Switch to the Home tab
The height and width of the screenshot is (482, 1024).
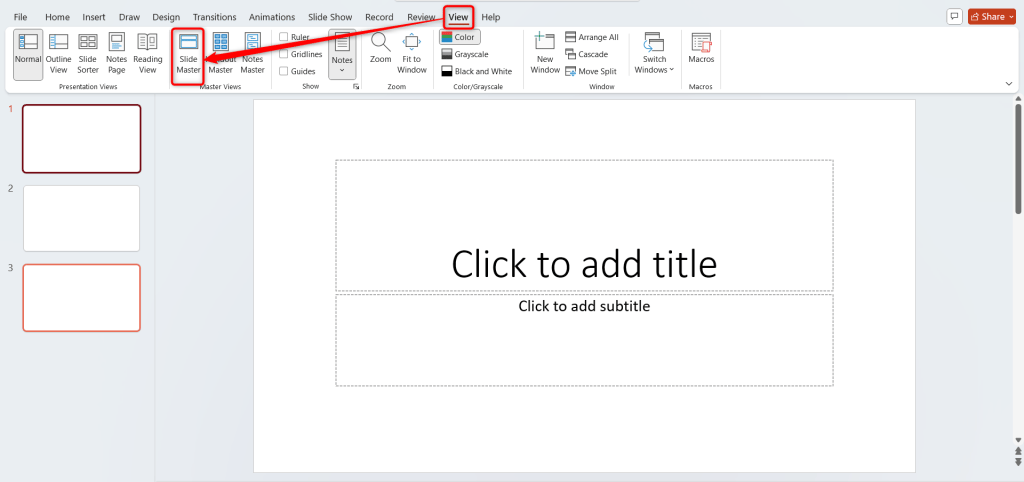[57, 17]
